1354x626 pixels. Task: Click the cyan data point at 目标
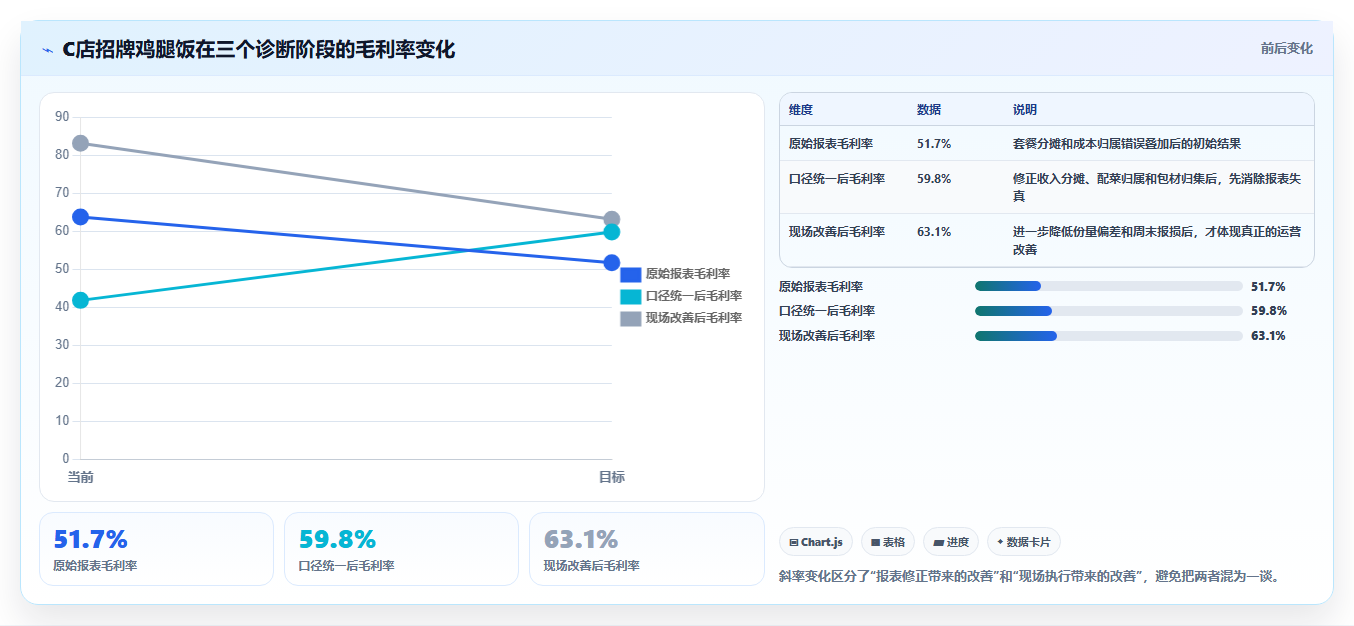612,232
